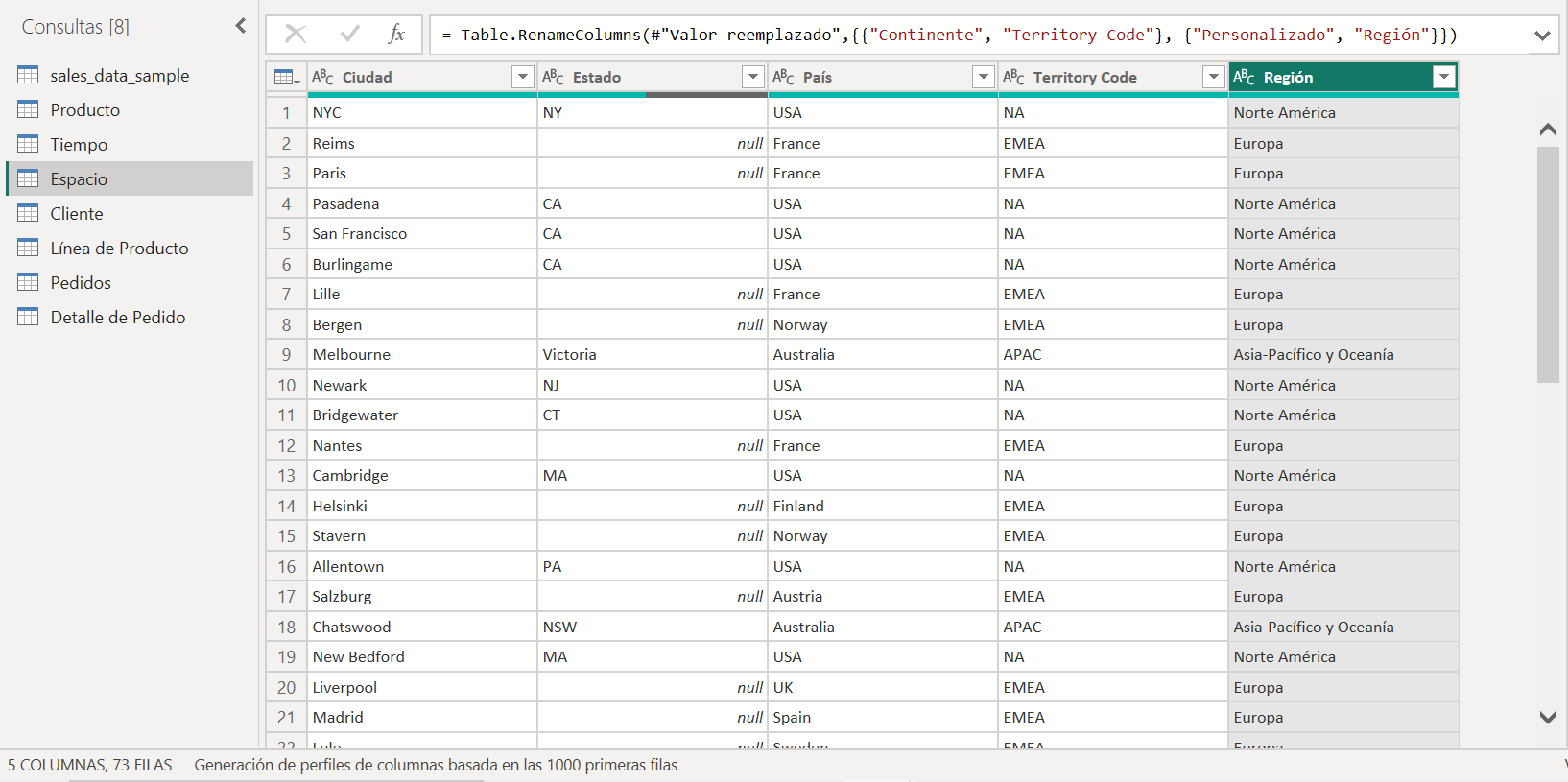The image size is (1568, 782).
Task: Select row number 9
Action: point(286,354)
